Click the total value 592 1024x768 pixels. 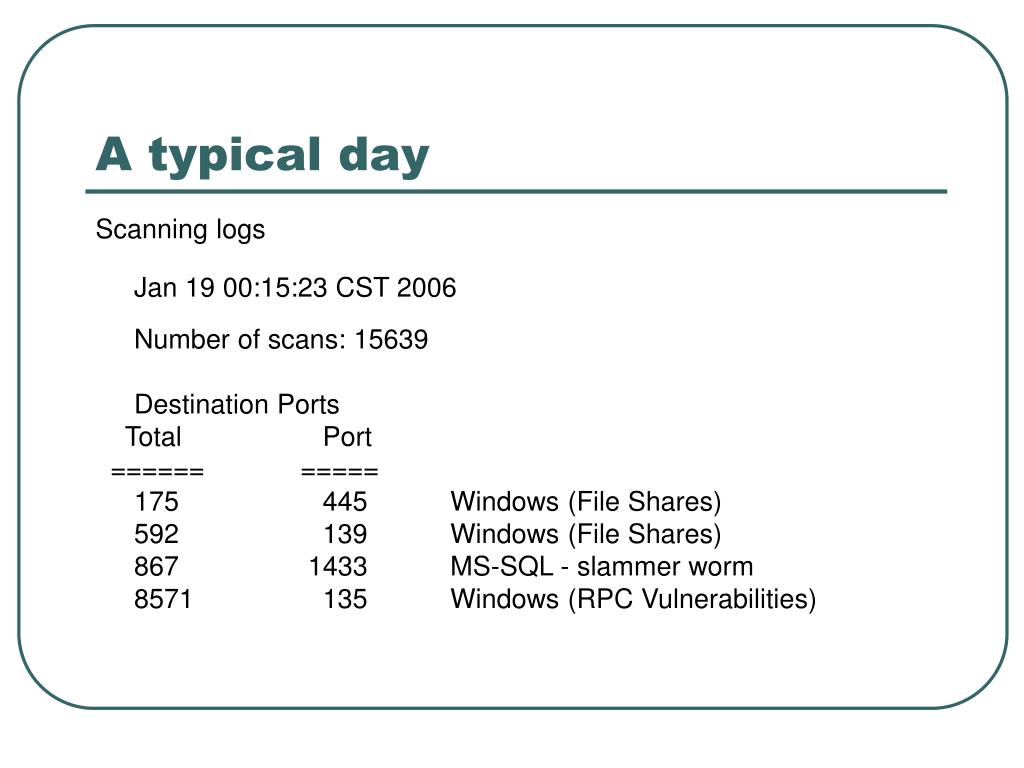coord(156,534)
